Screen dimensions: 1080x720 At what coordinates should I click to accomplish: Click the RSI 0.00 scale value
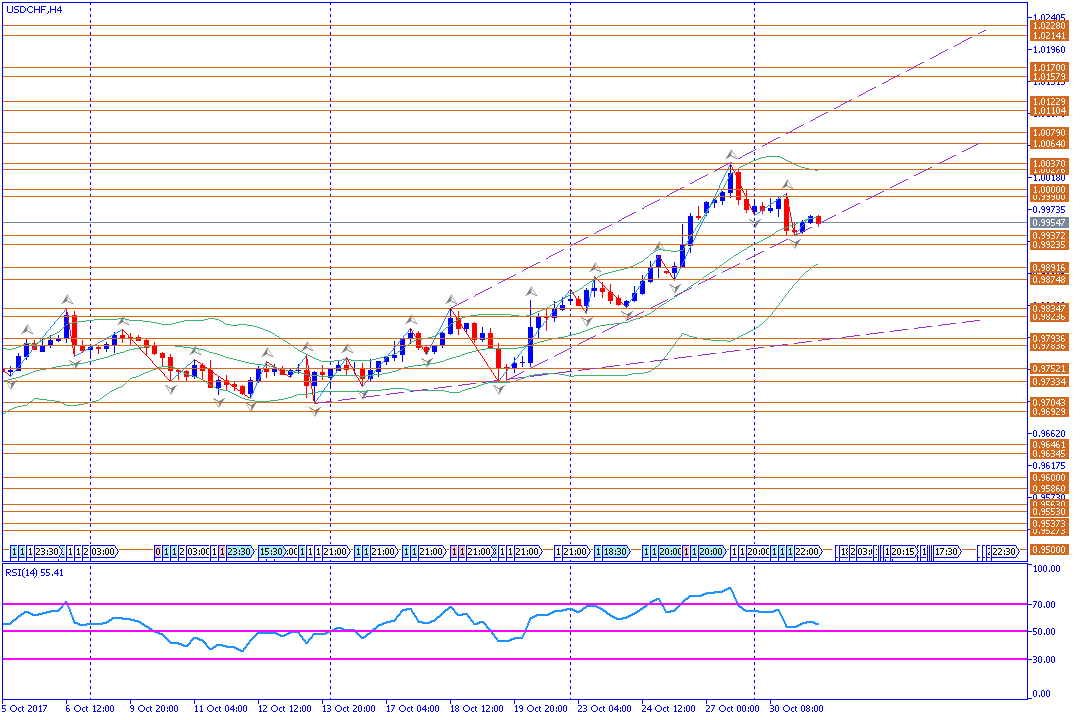(x=1042, y=694)
